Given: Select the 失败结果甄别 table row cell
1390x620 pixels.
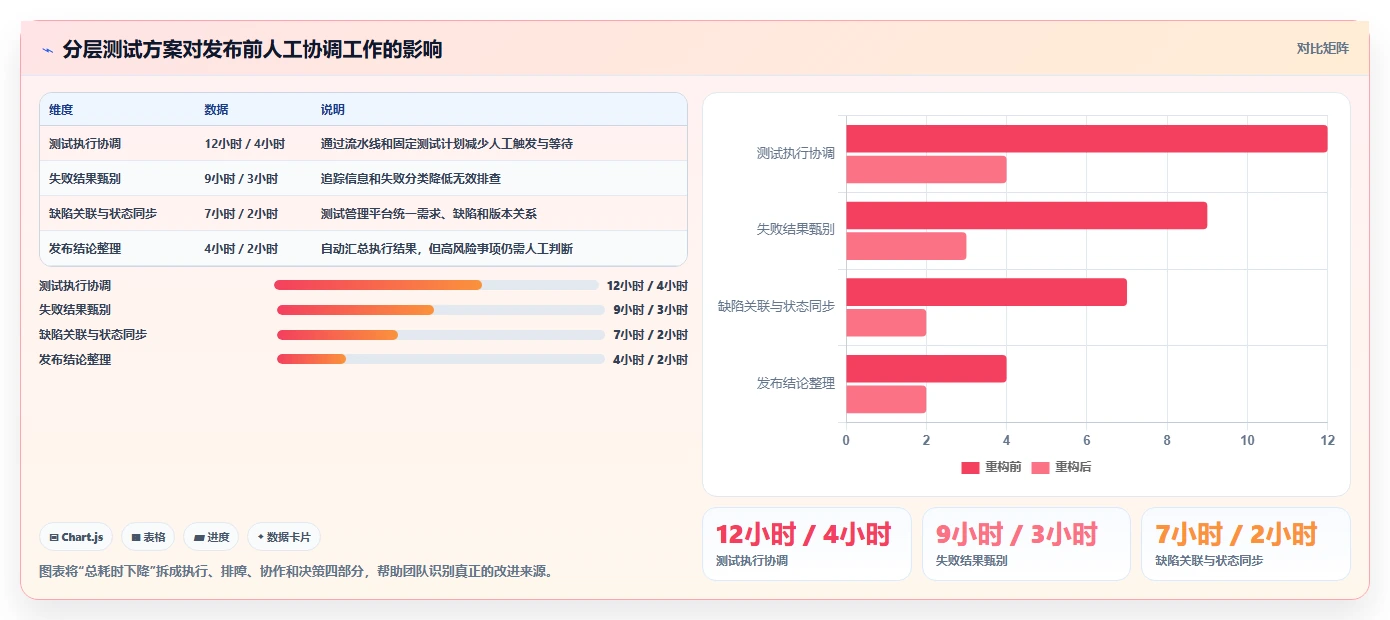Looking at the screenshot, I should coord(85,179).
